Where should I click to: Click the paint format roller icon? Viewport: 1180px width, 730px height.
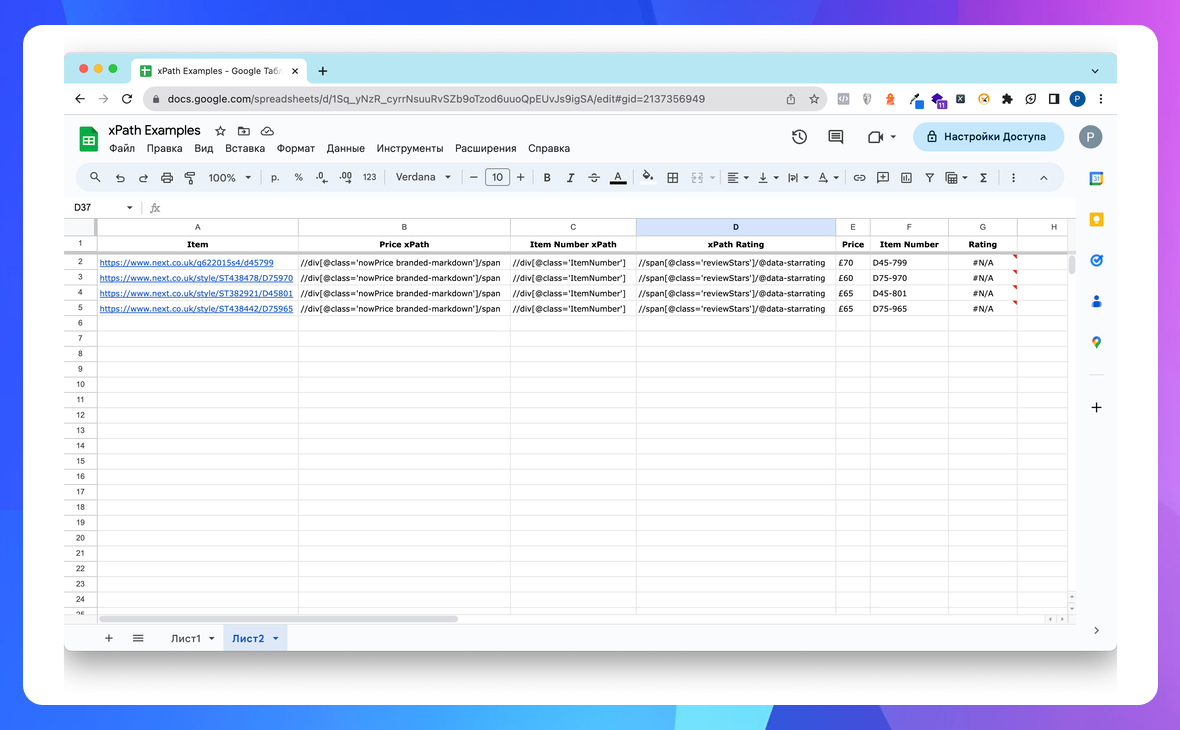coord(190,178)
